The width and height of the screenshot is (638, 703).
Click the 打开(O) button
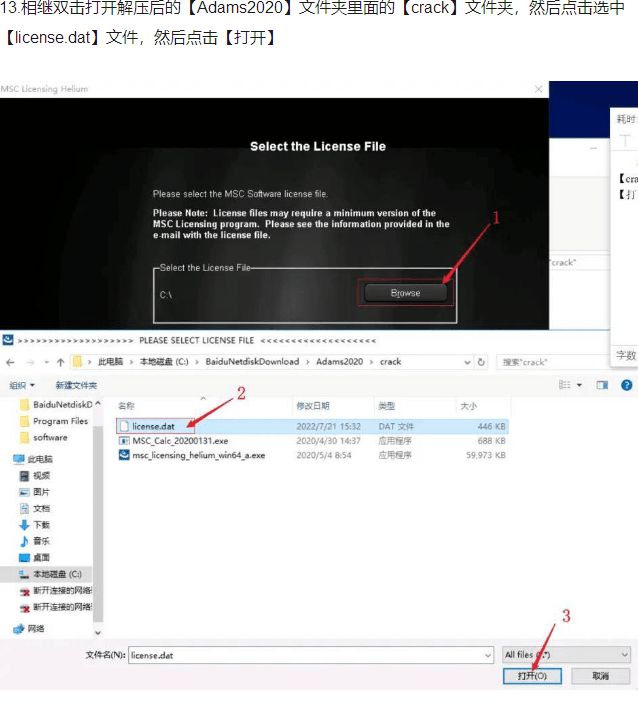(x=532, y=676)
